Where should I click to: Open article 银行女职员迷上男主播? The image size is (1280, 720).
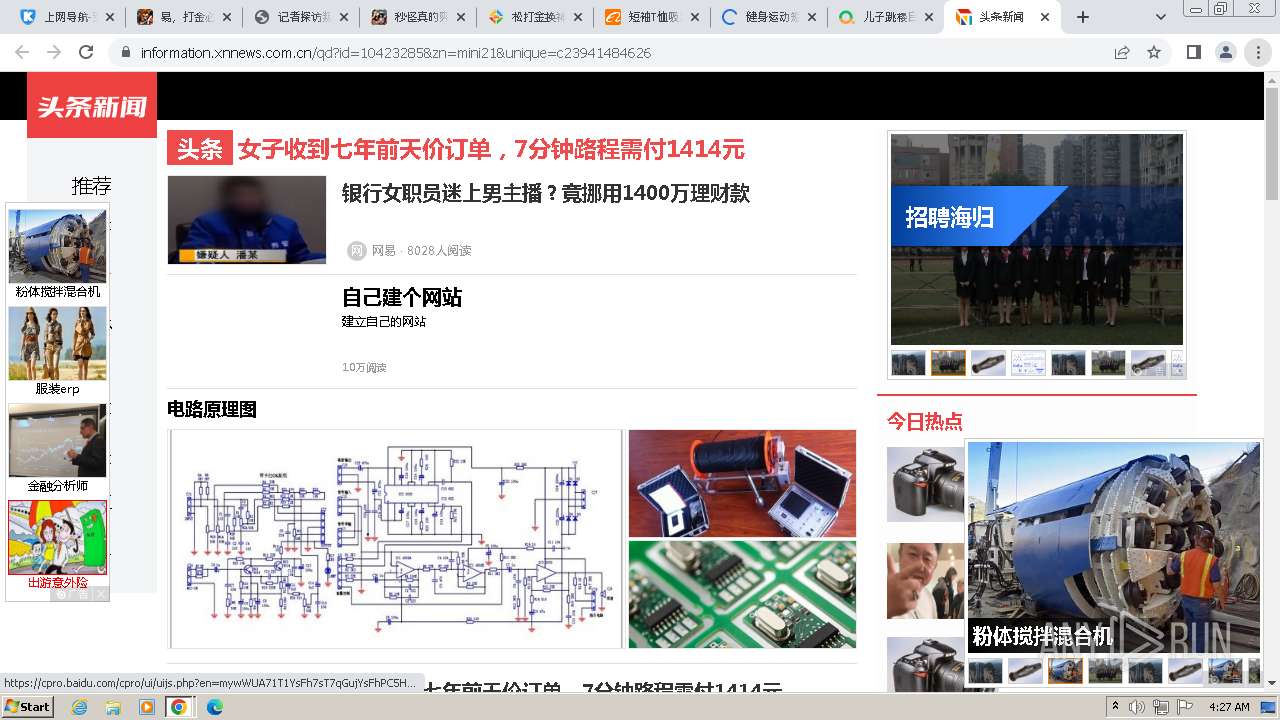[546, 194]
